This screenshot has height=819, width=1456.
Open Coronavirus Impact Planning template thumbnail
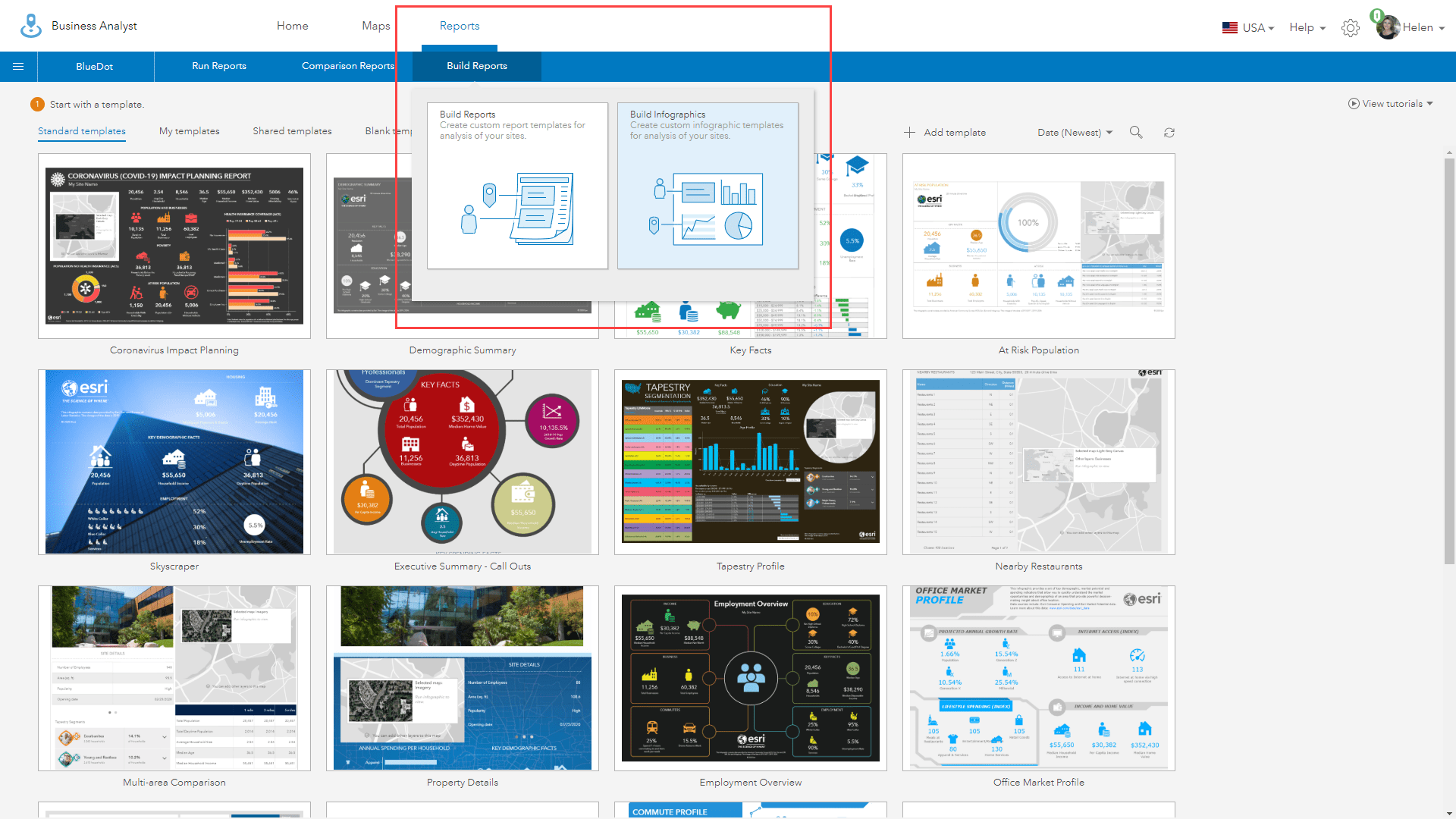pyautogui.click(x=174, y=246)
